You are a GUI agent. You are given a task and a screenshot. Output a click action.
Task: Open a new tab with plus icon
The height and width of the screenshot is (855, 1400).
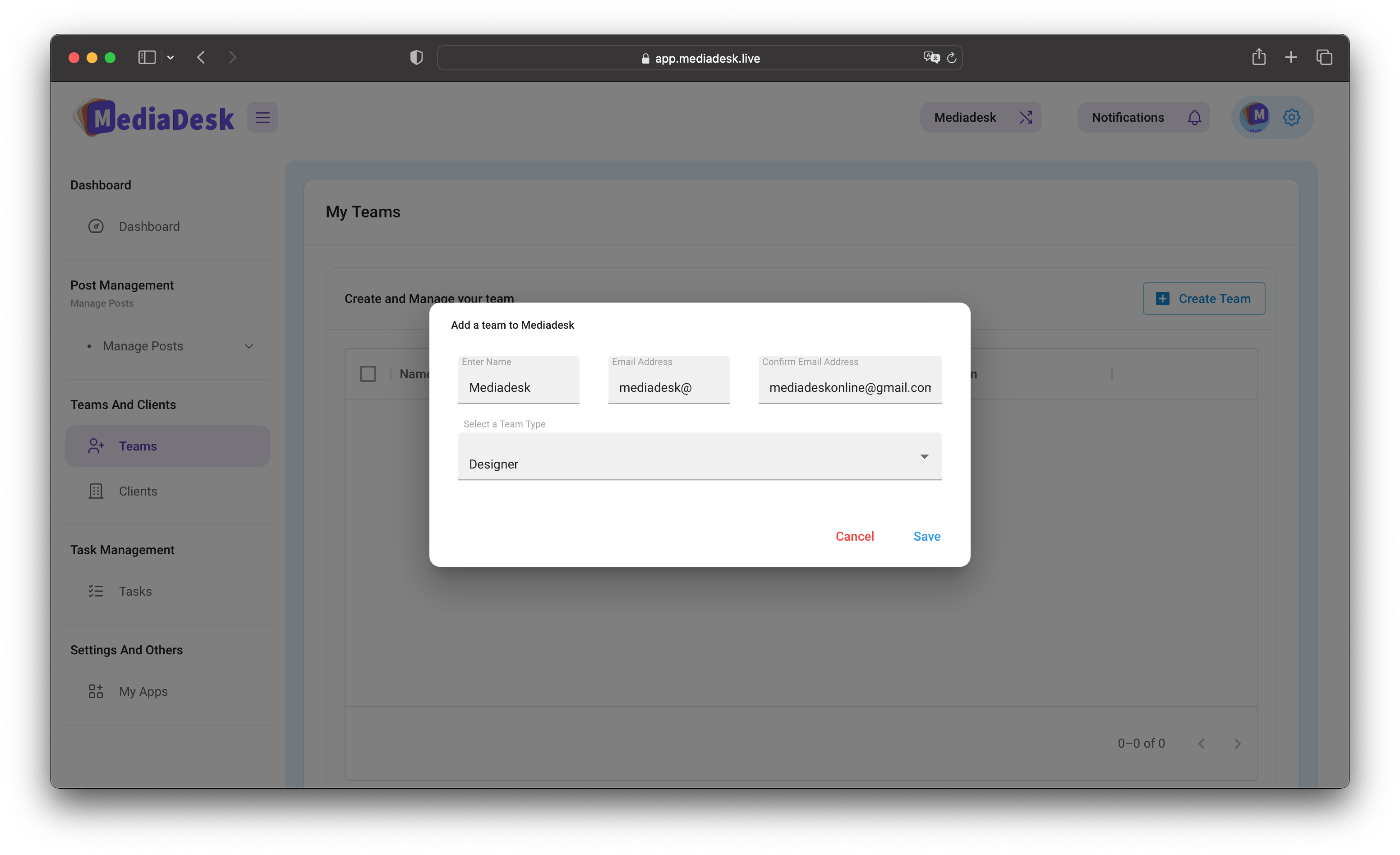click(1291, 57)
